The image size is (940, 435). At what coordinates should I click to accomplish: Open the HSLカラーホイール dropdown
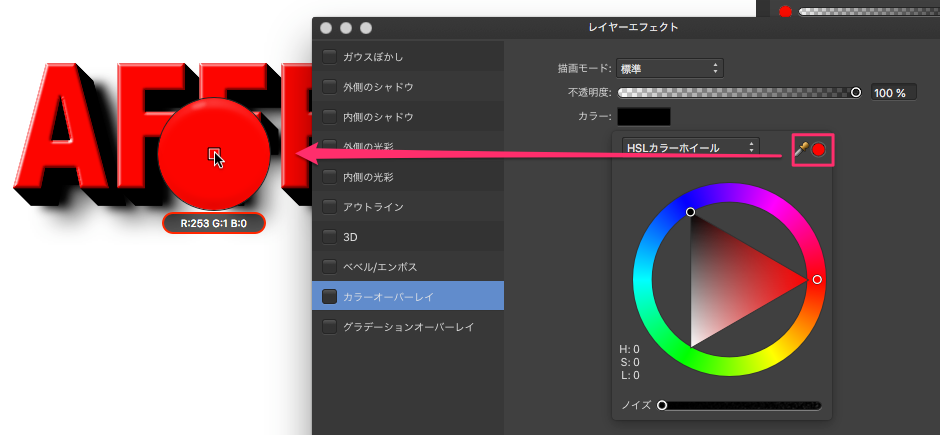tap(690, 147)
